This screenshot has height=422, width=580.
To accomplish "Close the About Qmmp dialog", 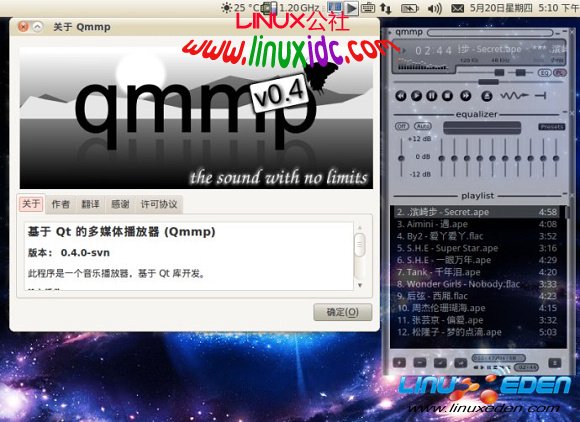I will point(23,27).
